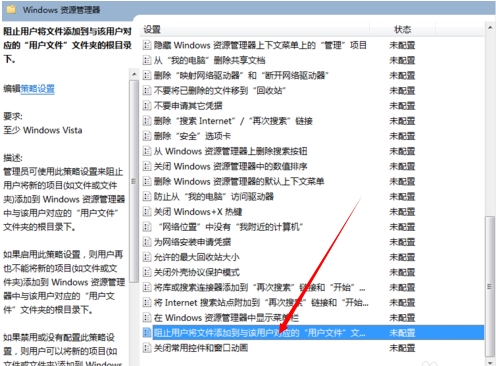Select 在 Windows 资源管理器中显示菜单栏

click(226, 318)
